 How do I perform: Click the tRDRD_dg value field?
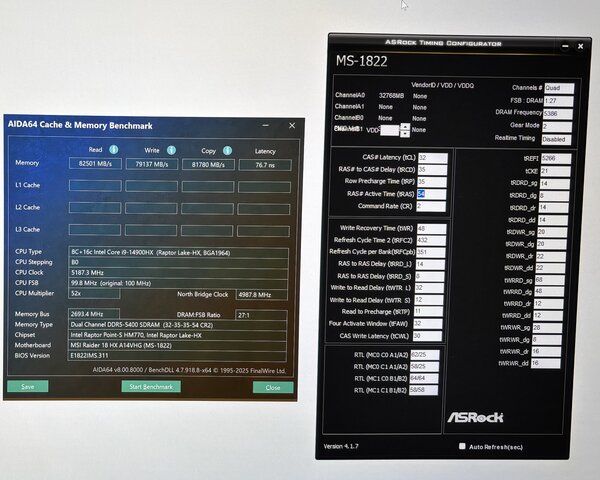(x=554, y=196)
